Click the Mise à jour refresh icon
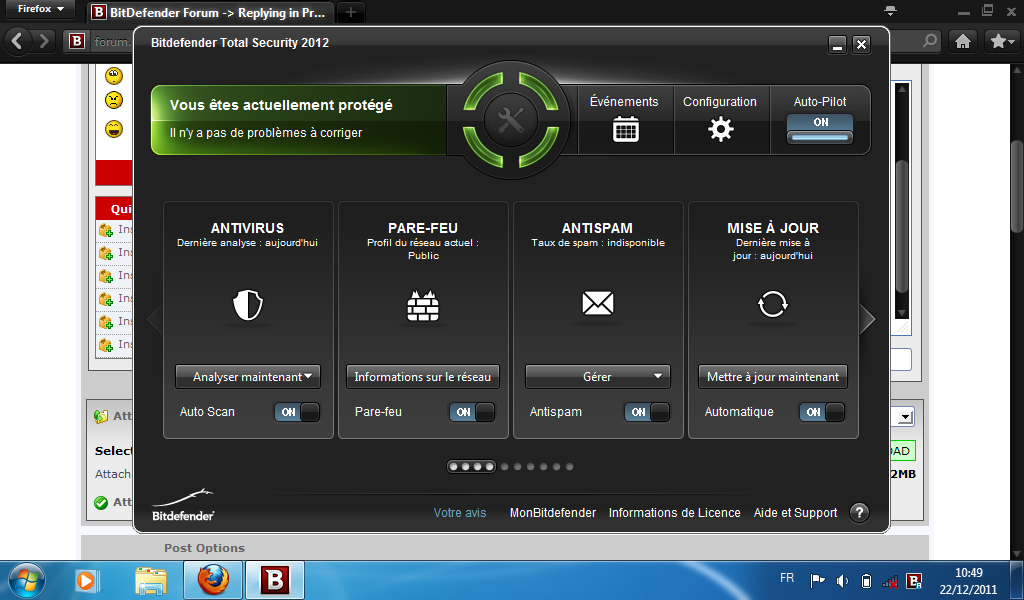Screen dimensions: 1024x600 pos(773,304)
